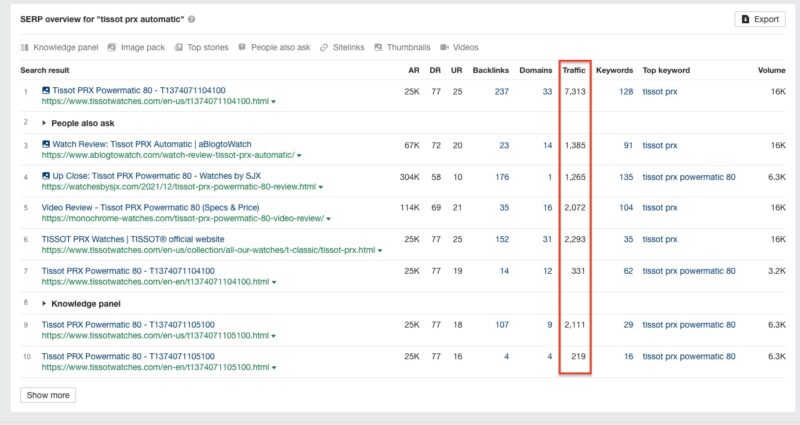The width and height of the screenshot is (800, 425).
Task: Click the UR column header
Action: click(x=457, y=70)
